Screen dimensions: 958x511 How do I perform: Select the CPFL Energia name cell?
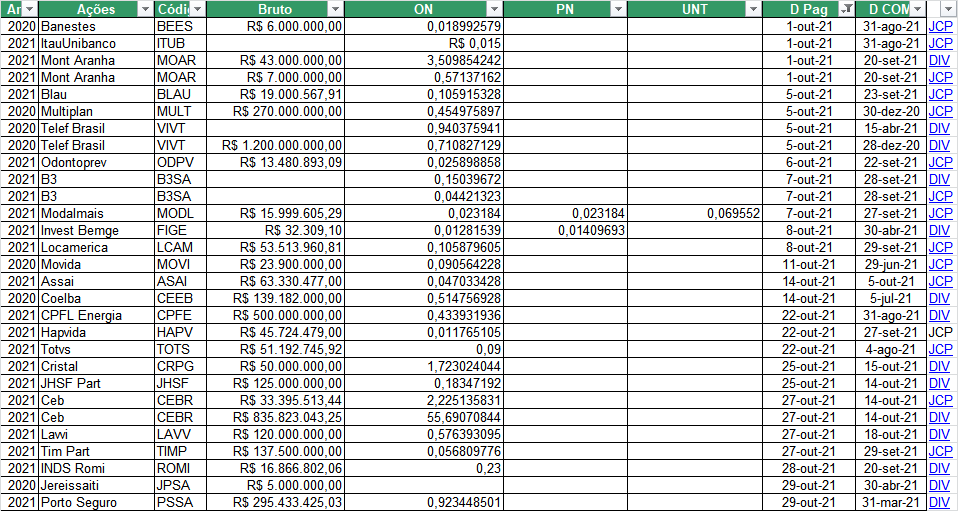pyautogui.click(x=97, y=315)
